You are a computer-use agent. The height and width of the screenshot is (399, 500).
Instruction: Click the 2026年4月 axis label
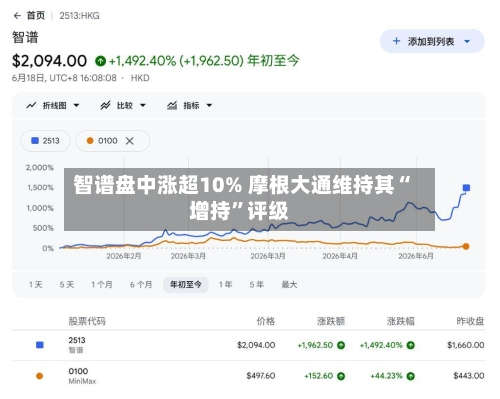(340, 256)
